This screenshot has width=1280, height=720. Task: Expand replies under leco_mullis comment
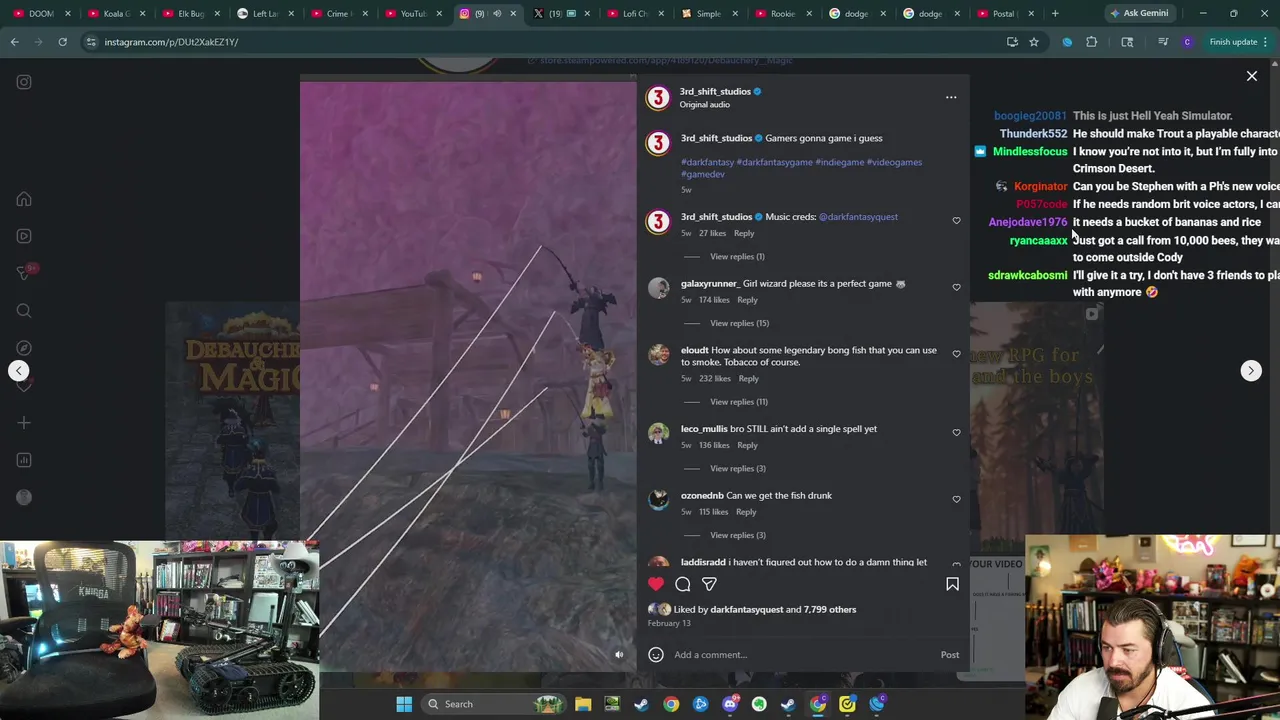coord(737,469)
